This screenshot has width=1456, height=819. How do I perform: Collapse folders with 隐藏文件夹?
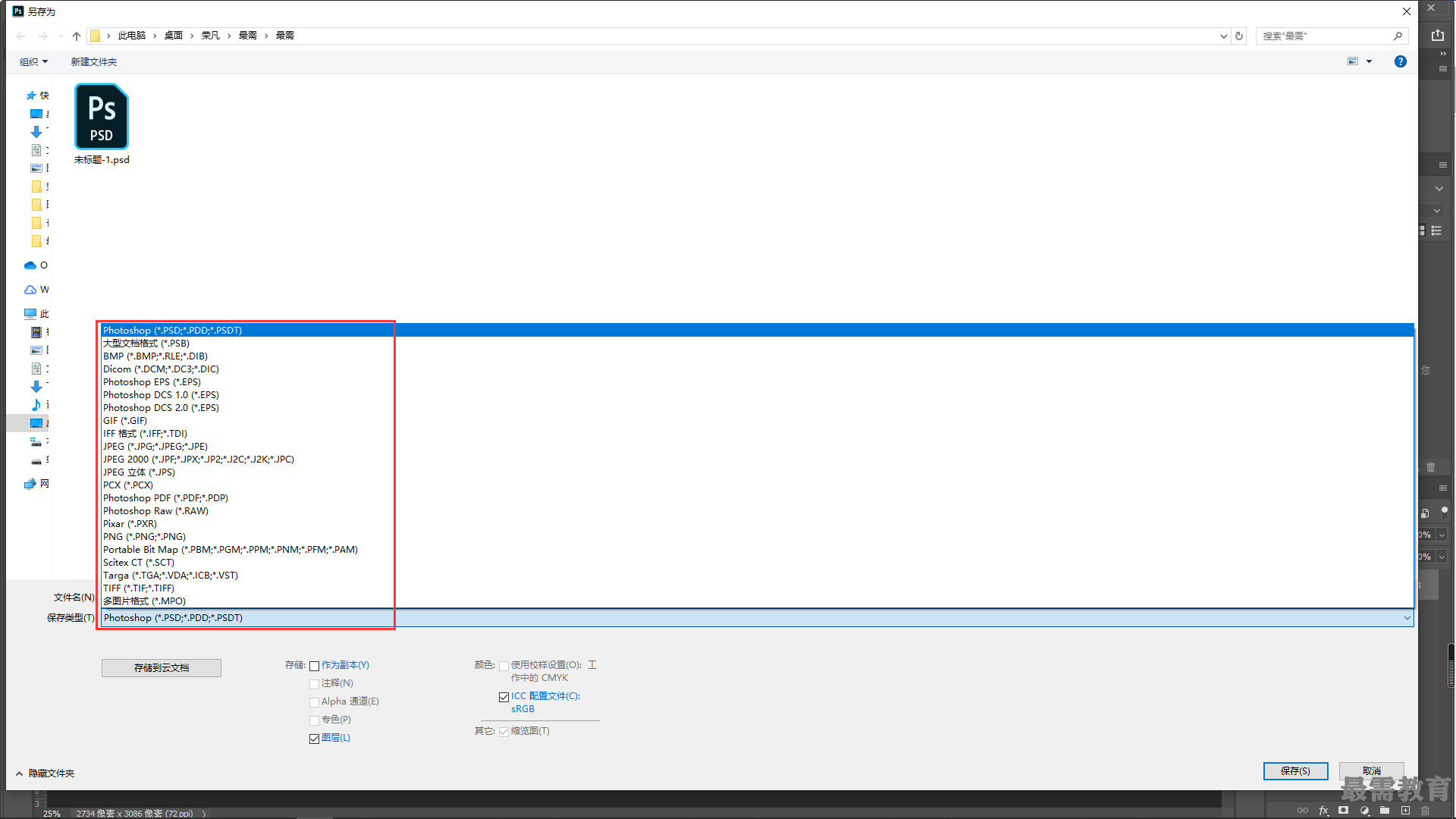[45, 773]
